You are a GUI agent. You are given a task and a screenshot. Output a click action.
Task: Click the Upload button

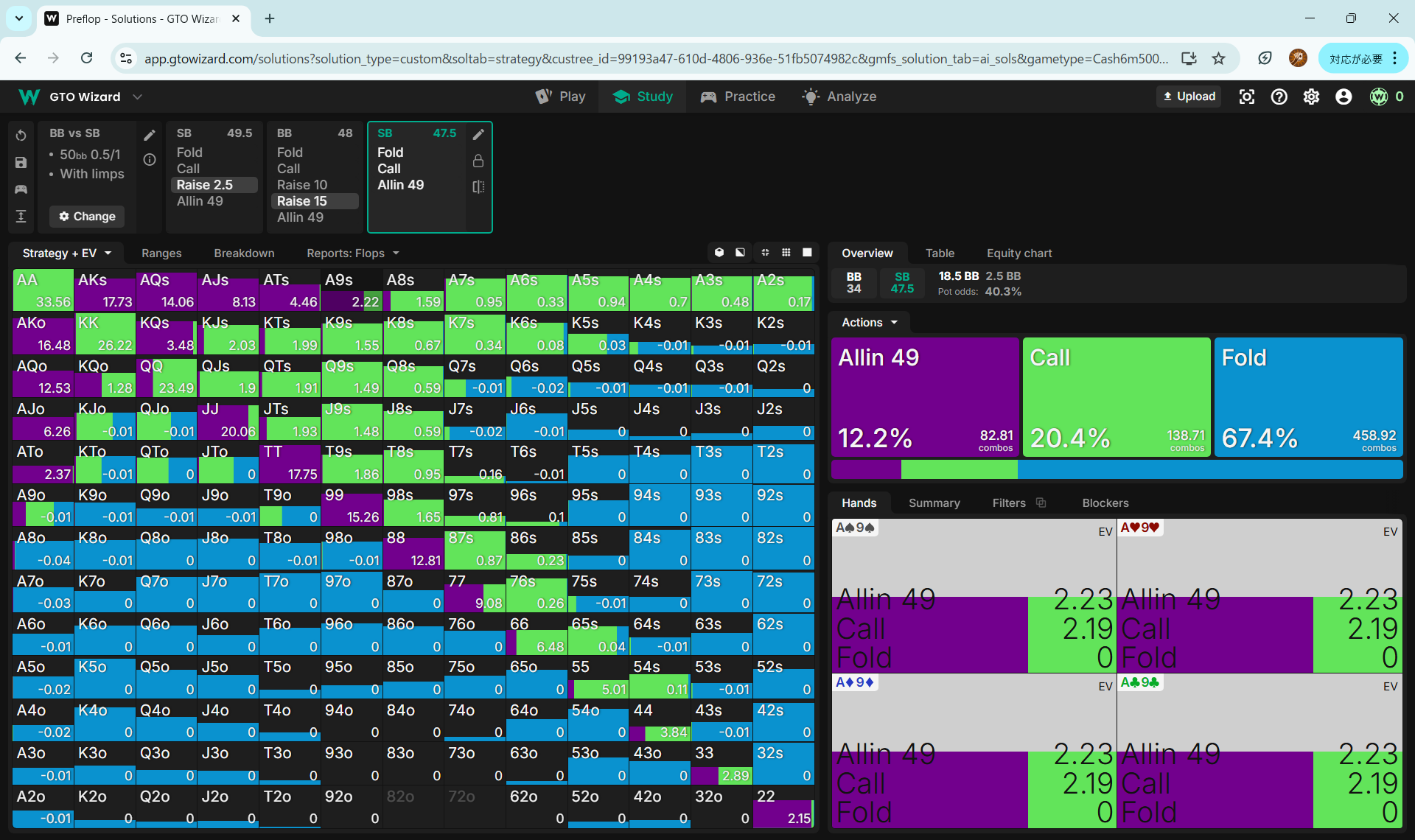1189,97
